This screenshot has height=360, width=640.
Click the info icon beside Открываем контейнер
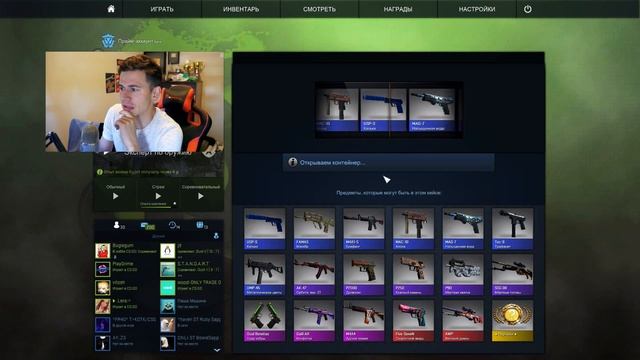pos(293,162)
